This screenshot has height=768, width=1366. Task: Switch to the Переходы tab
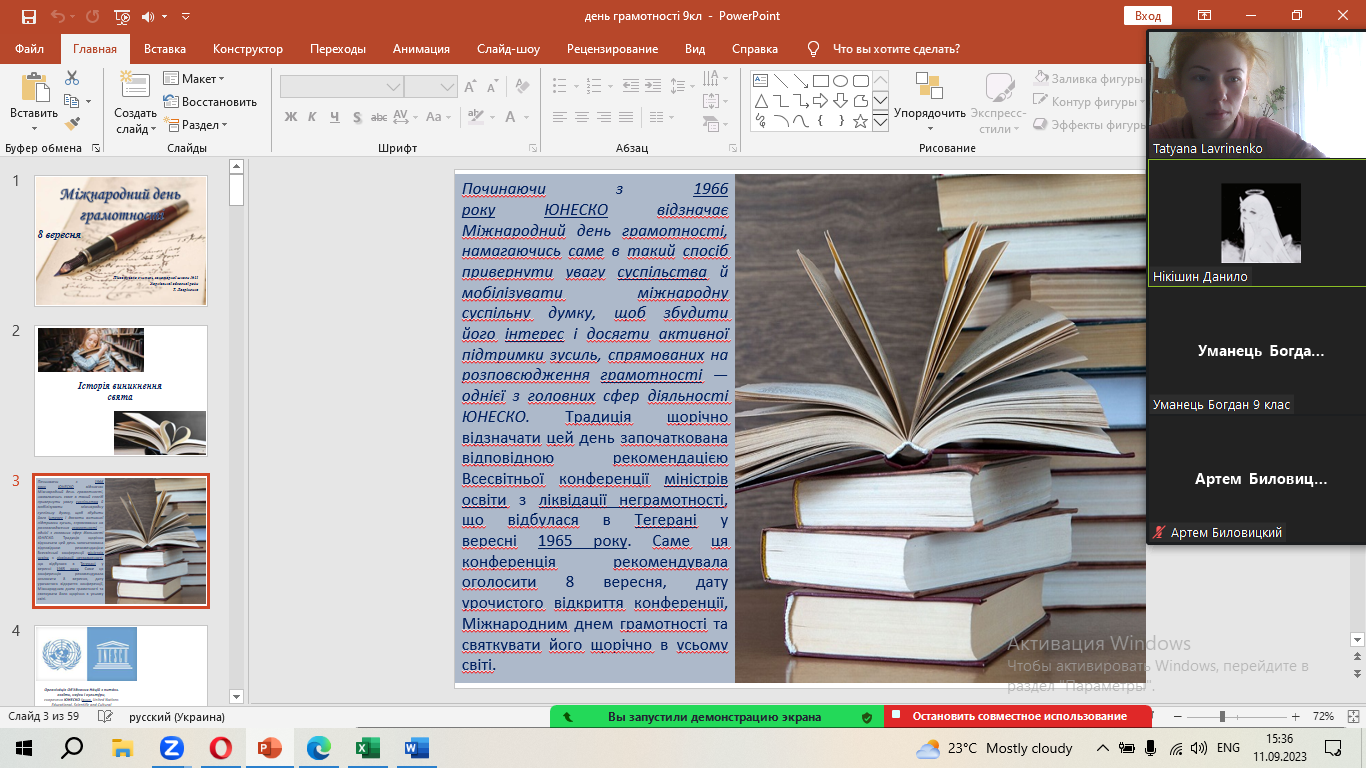click(x=338, y=49)
